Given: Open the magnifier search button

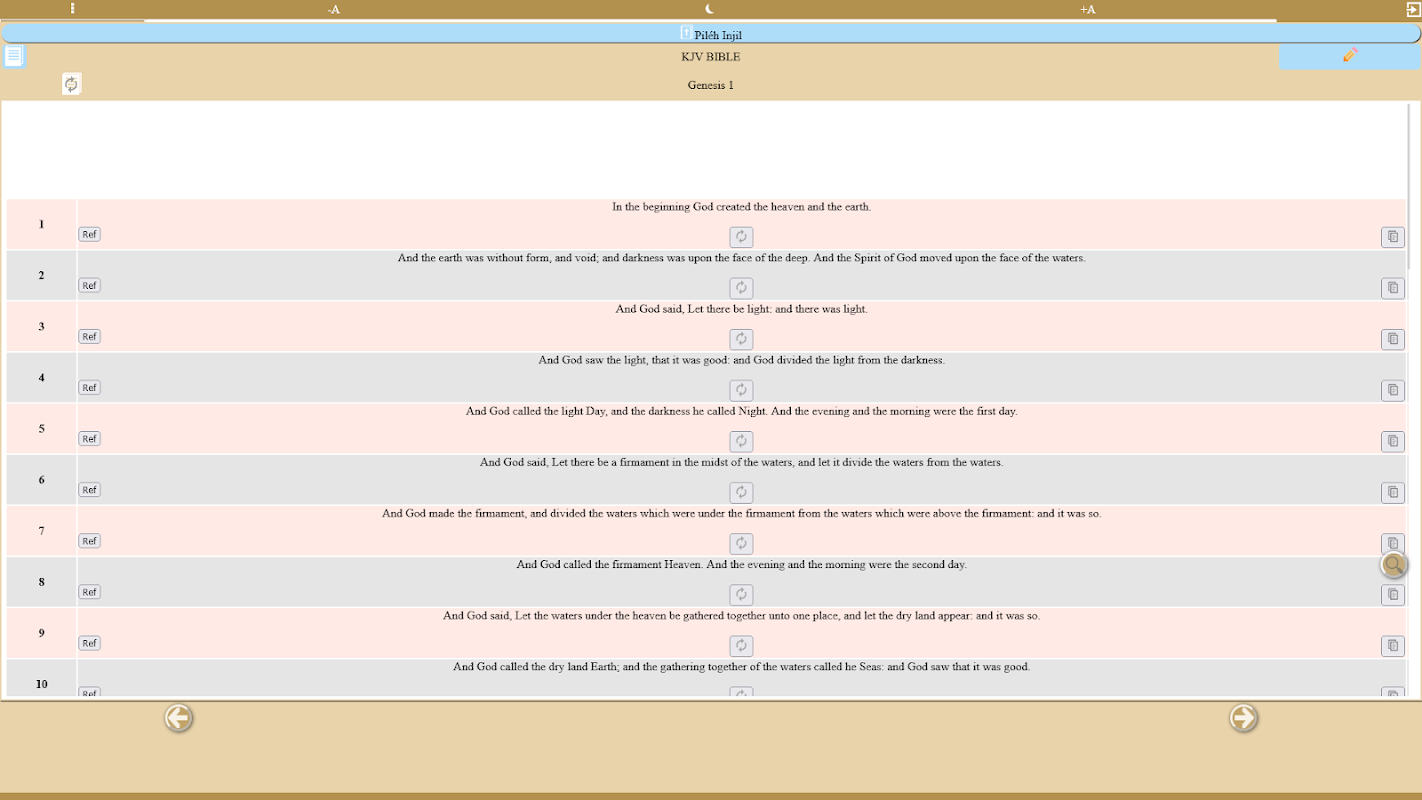Looking at the screenshot, I should (x=1394, y=565).
